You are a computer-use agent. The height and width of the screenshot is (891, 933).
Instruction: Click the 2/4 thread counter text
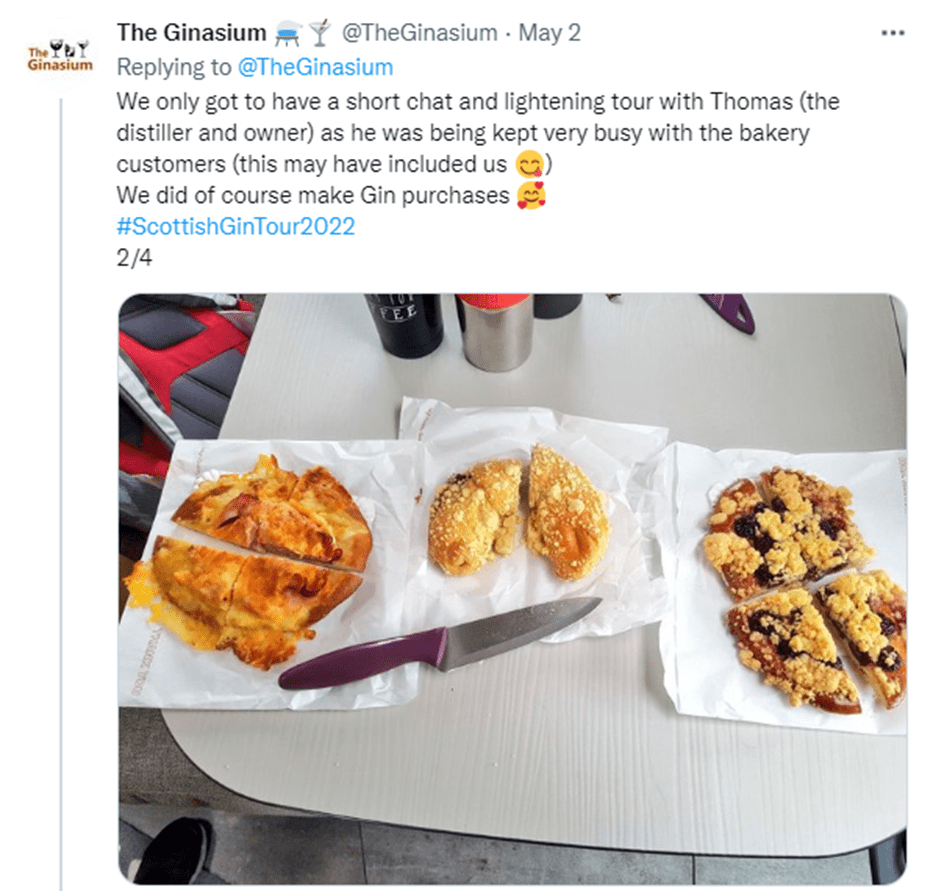[x=134, y=258]
